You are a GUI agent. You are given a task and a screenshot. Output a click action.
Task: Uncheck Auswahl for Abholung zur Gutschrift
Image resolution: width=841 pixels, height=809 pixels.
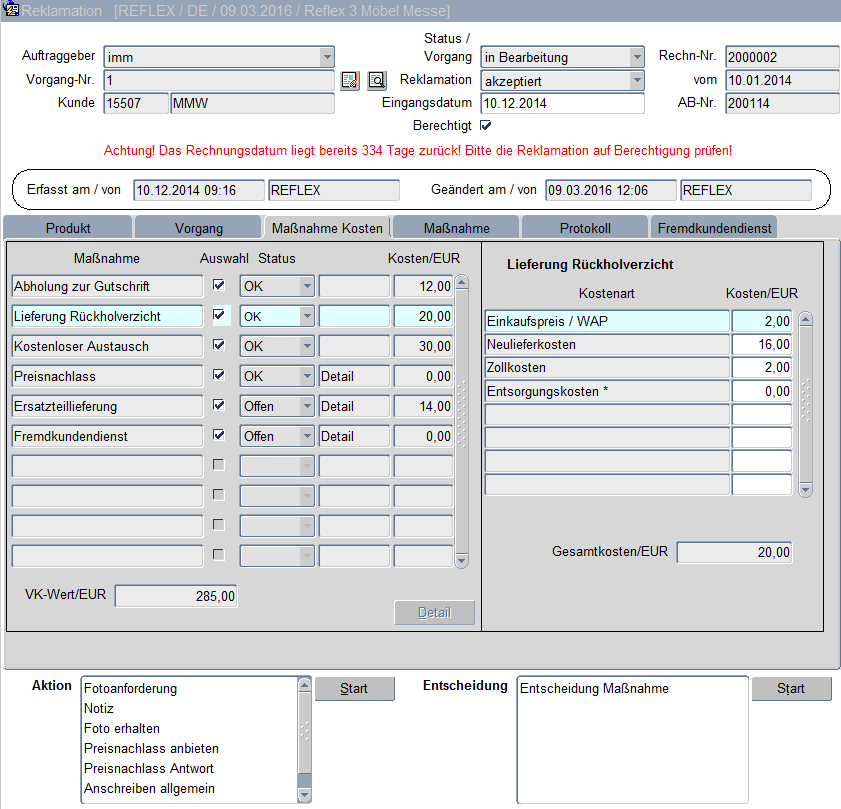point(219,286)
